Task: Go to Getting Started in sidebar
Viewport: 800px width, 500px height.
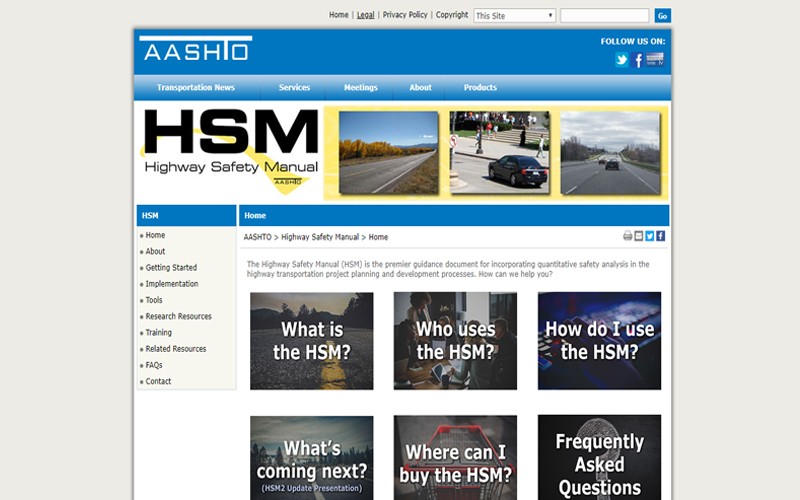Action: coord(171,268)
